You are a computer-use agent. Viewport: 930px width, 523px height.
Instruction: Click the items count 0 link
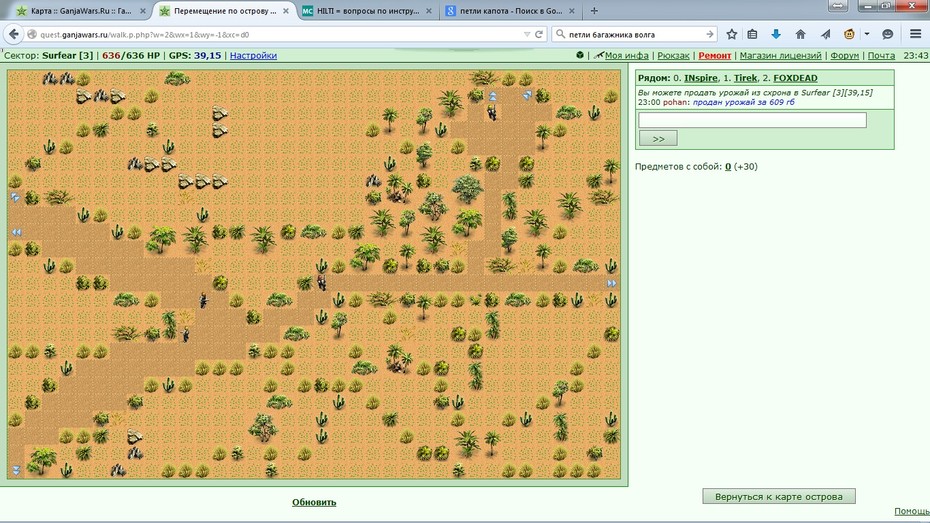pyautogui.click(x=728, y=167)
